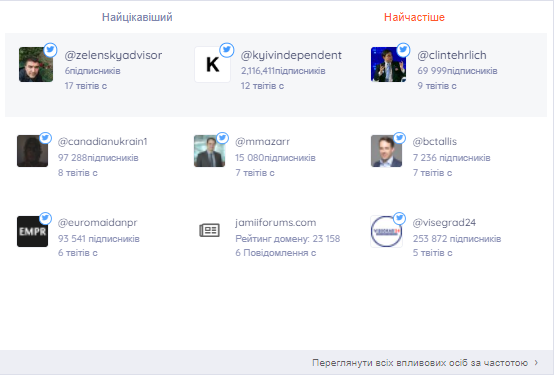Viewport: 559px width, 377px height.
Task: Open the @visegrad24 handle
Action: [x=444, y=223]
